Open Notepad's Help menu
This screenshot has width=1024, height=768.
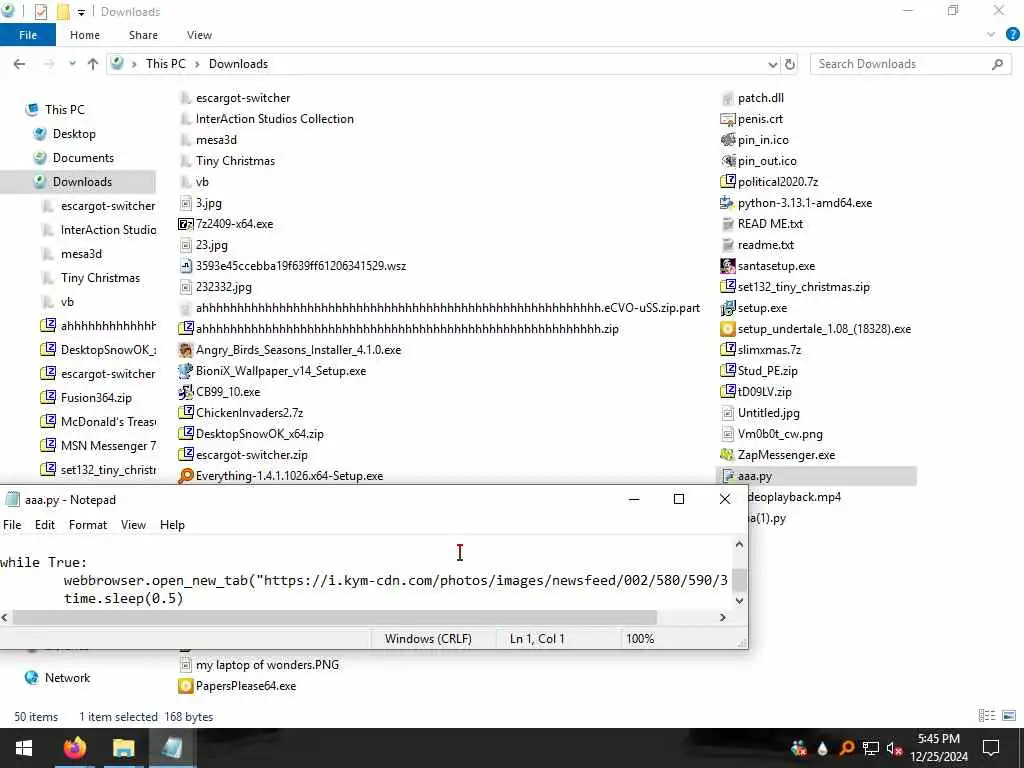pyautogui.click(x=172, y=524)
